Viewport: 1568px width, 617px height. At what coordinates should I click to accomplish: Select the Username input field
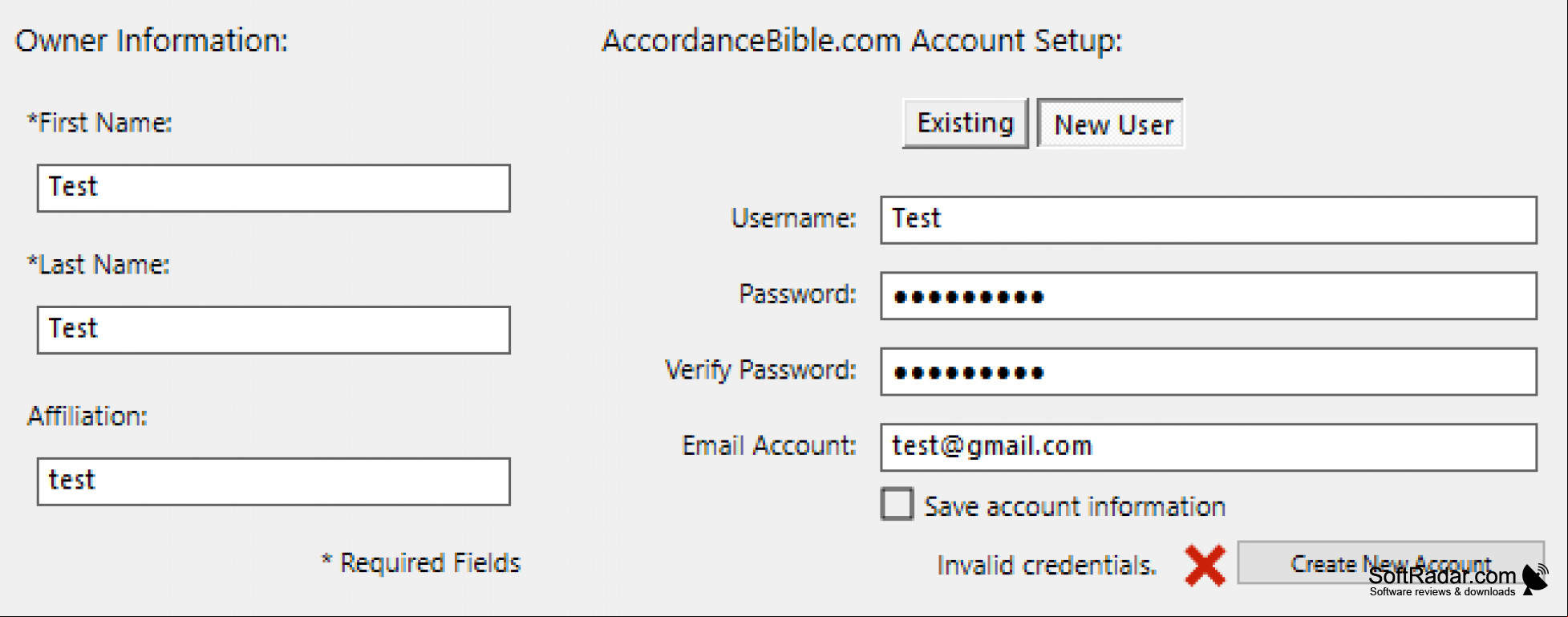tap(1209, 220)
